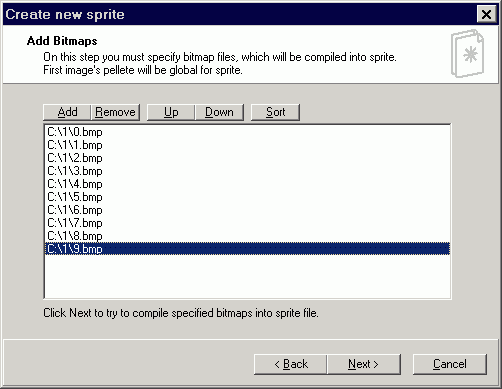
Task: Select C:\1\0.bmp in list
Action: [x=247, y=132]
